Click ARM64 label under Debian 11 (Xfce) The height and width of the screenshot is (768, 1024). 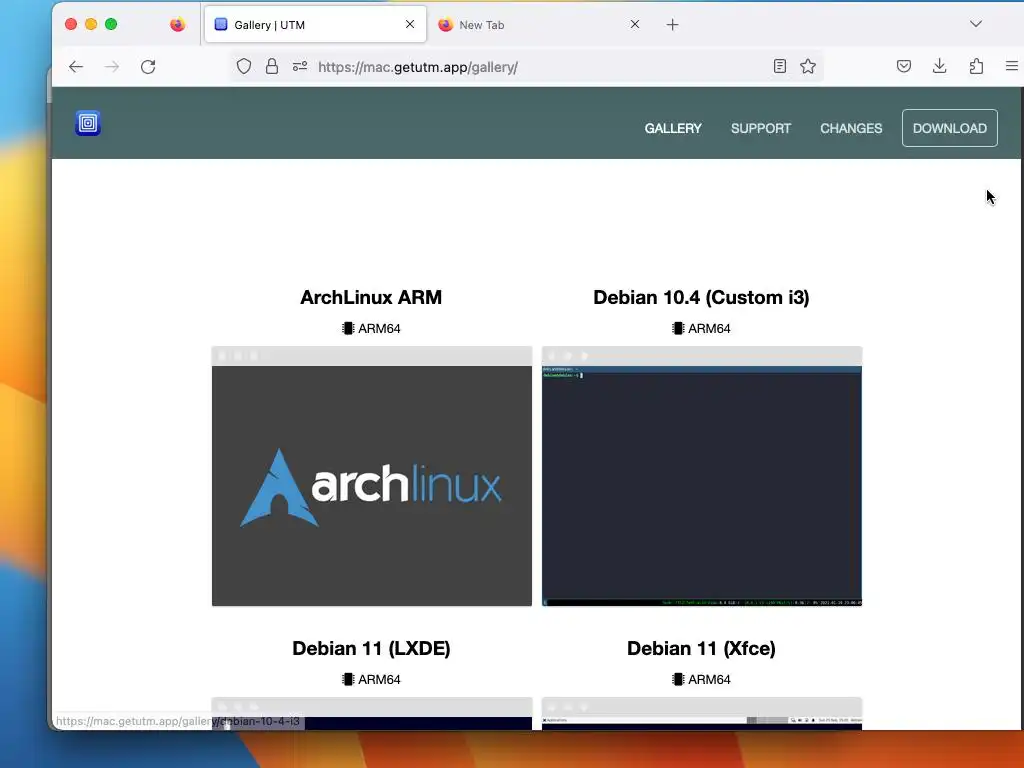click(x=709, y=679)
